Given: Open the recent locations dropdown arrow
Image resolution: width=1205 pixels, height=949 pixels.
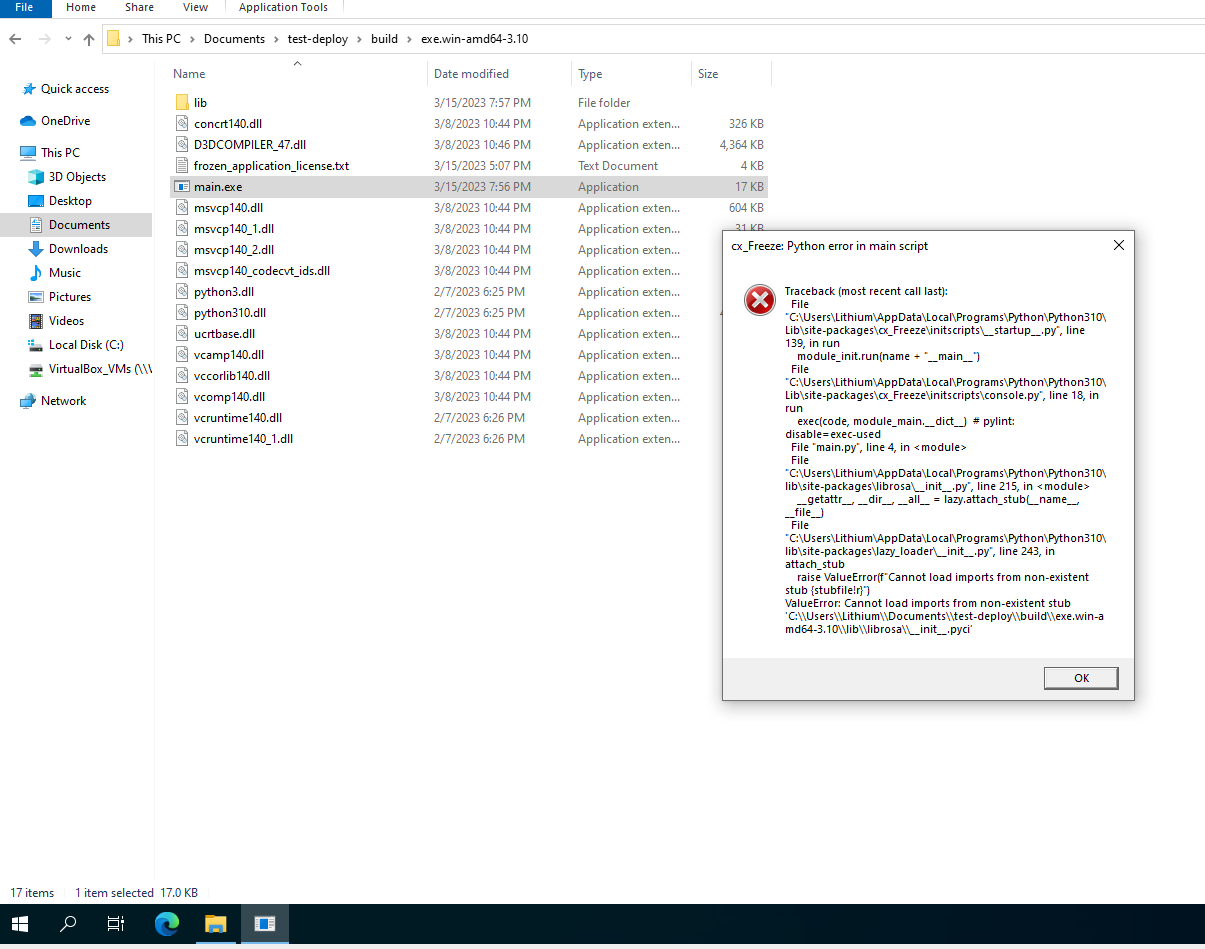Looking at the screenshot, I should click(68, 38).
